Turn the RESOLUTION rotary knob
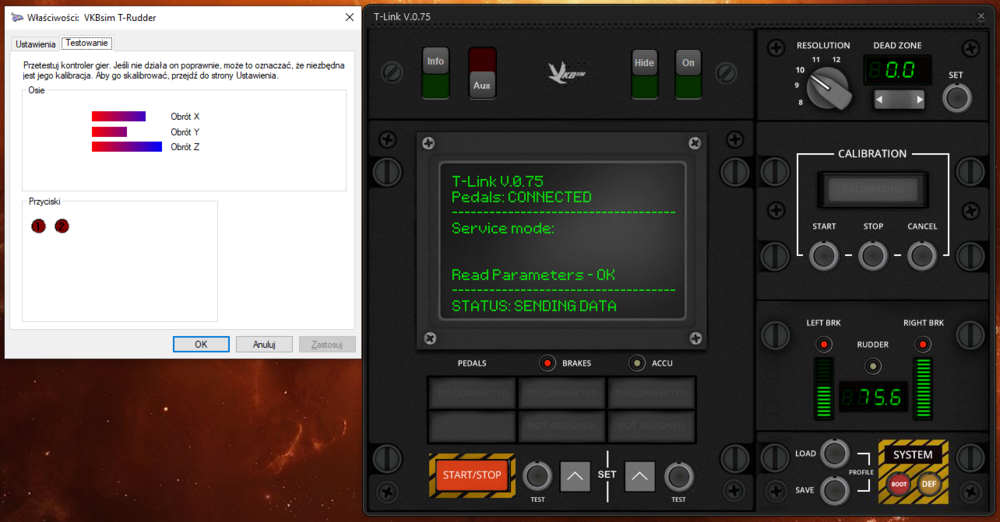The image size is (1000, 522). pos(828,89)
